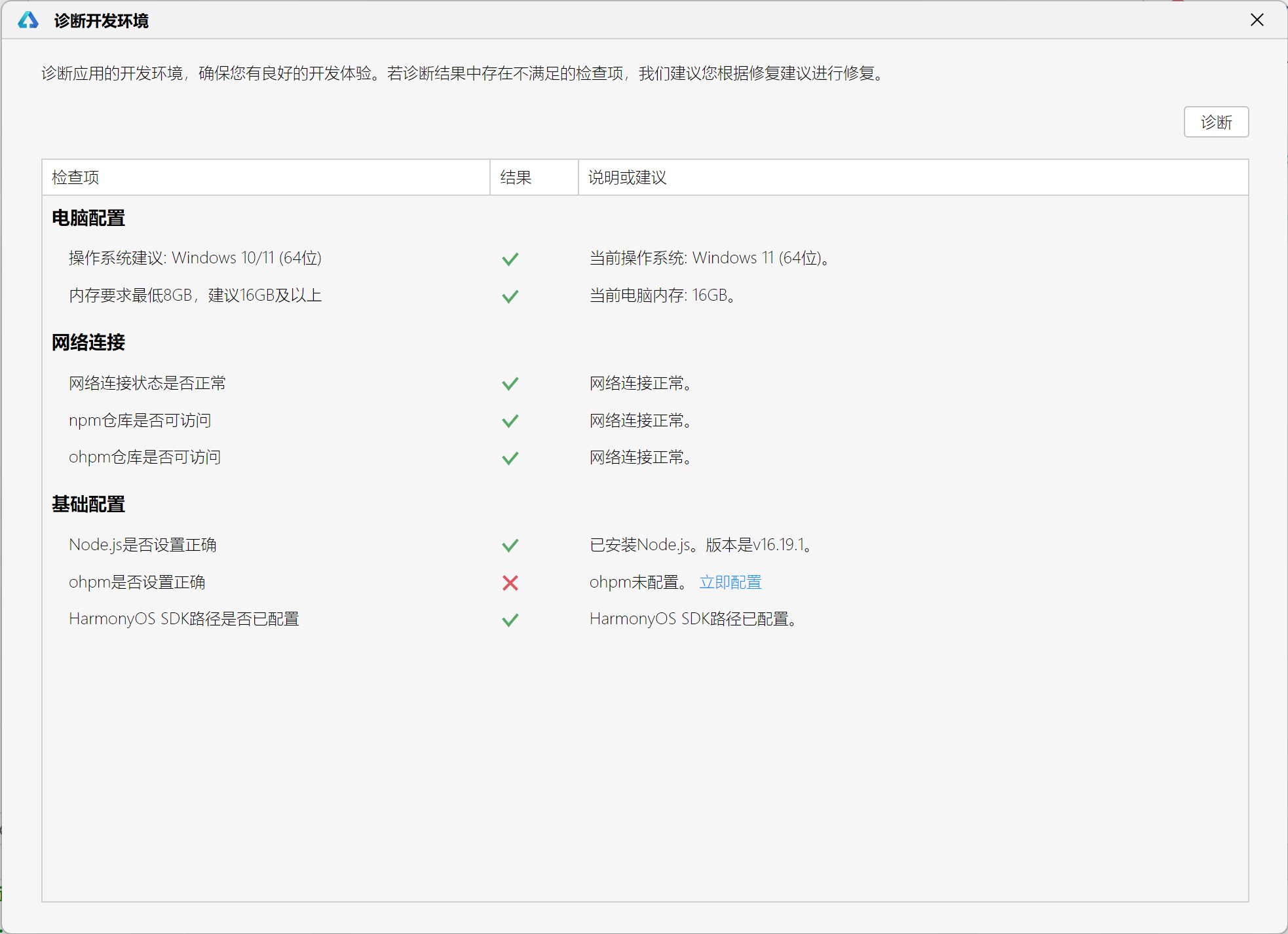Image resolution: width=1288 pixels, height=934 pixels.
Task: Click the ohpm未配置 message text
Action: pyautogui.click(x=638, y=582)
